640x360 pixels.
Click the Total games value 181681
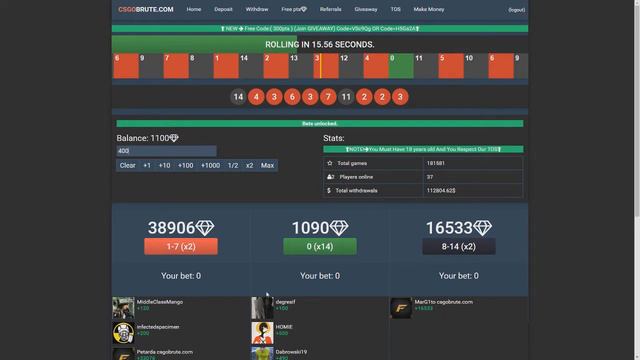click(436, 163)
